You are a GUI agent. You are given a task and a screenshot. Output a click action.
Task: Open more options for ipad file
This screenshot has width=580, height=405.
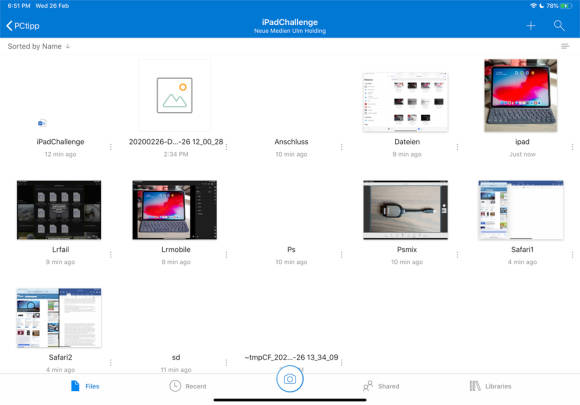click(572, 147)
